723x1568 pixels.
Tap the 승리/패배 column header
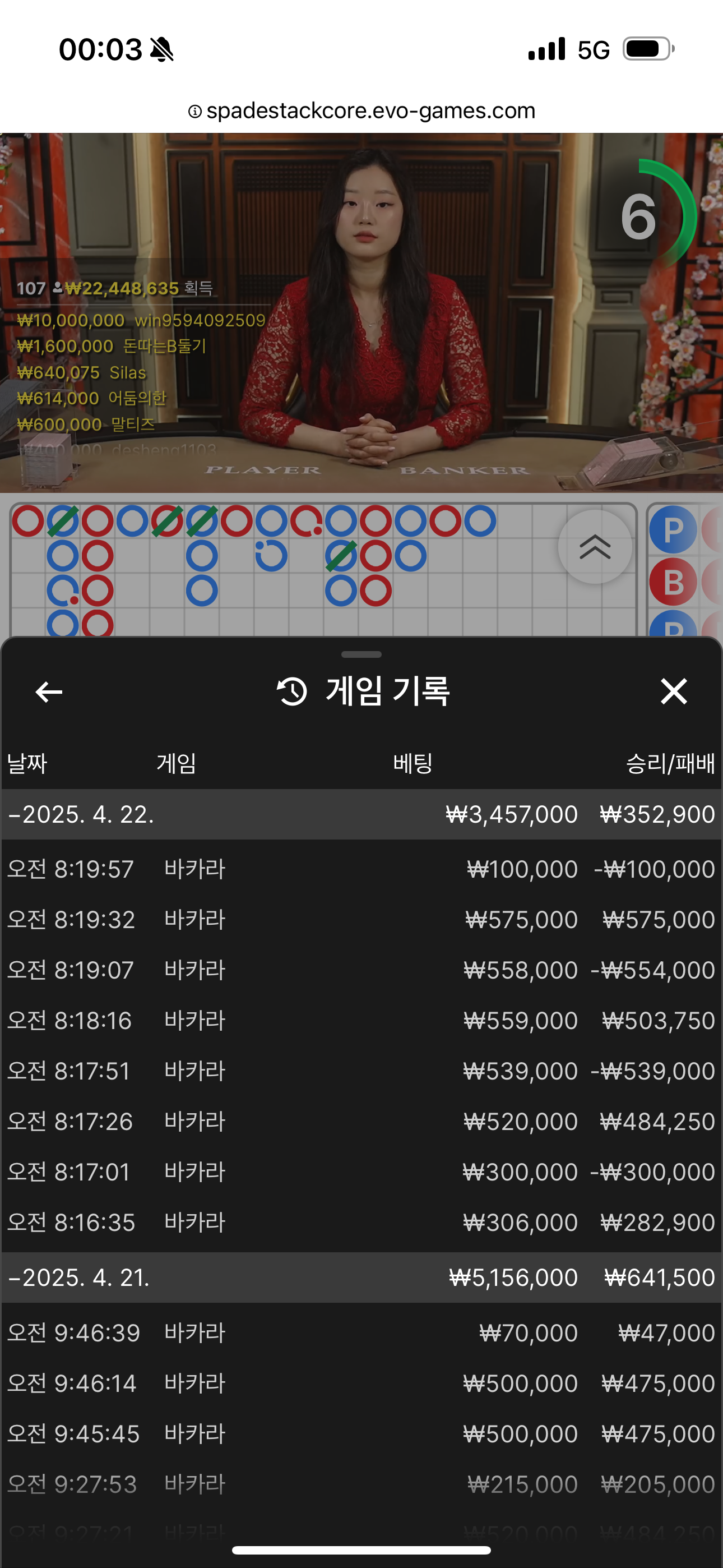tap(670, 763)
